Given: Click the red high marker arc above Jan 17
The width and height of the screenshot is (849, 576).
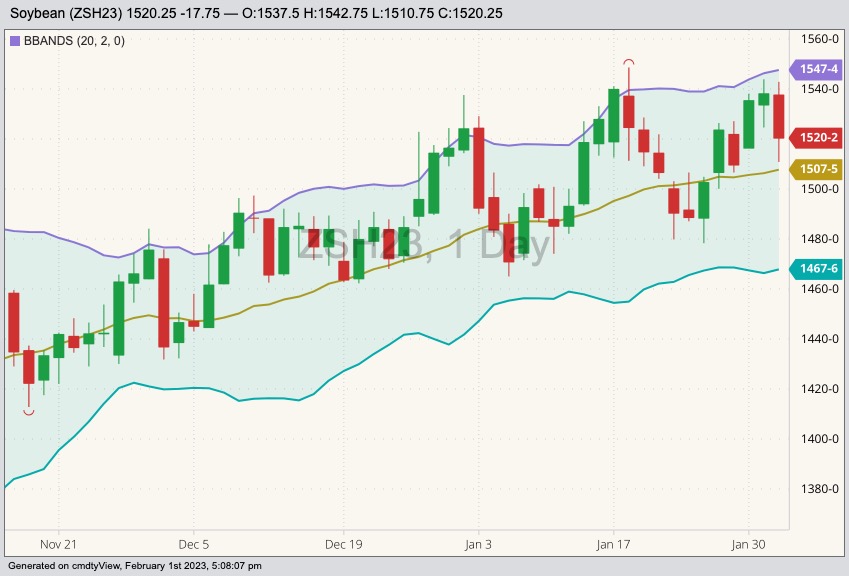Looking at the screenshot, I should tap(629, 62).
